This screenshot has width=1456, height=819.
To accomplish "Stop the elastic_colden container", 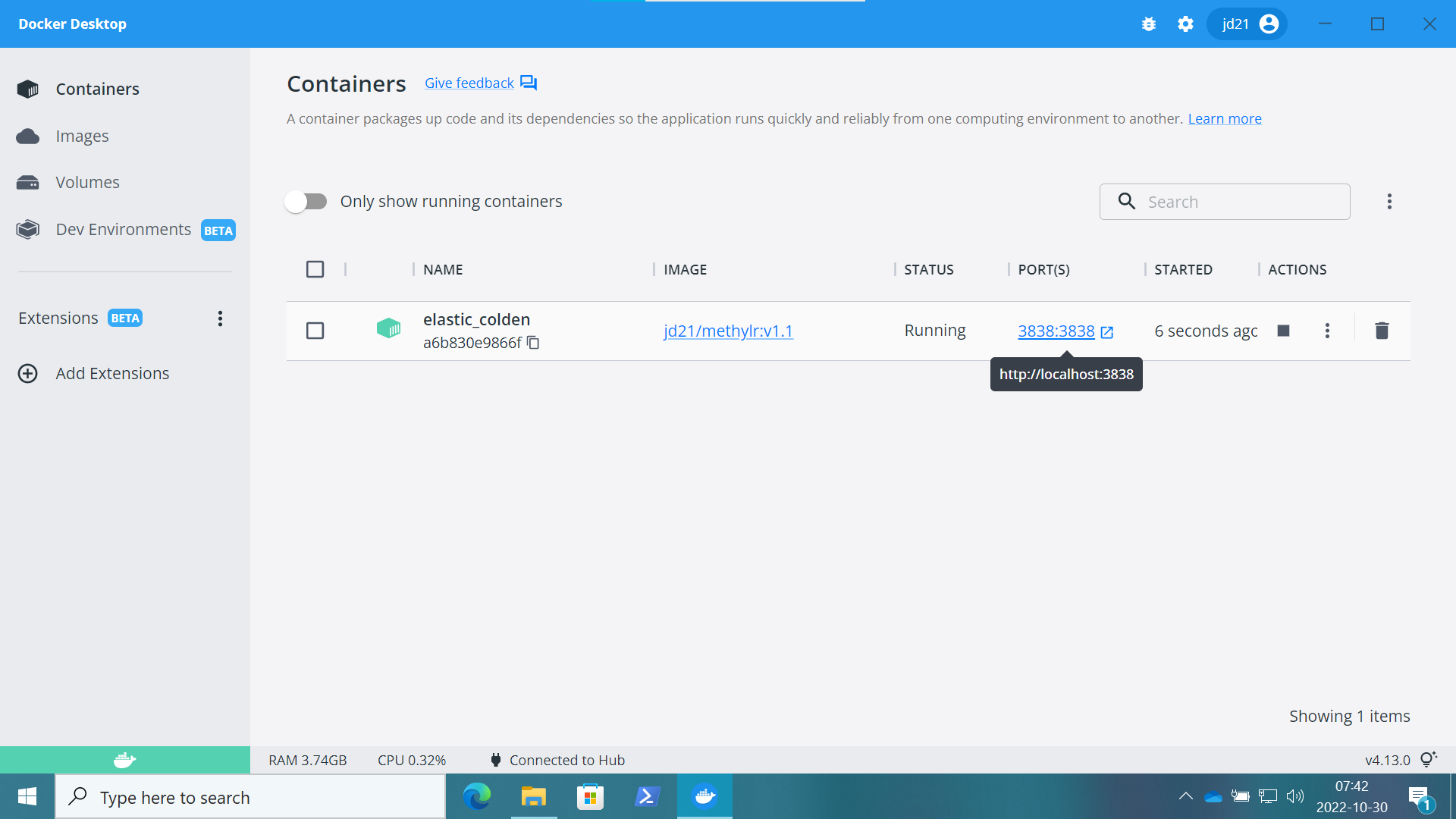I will point(1283,331).
